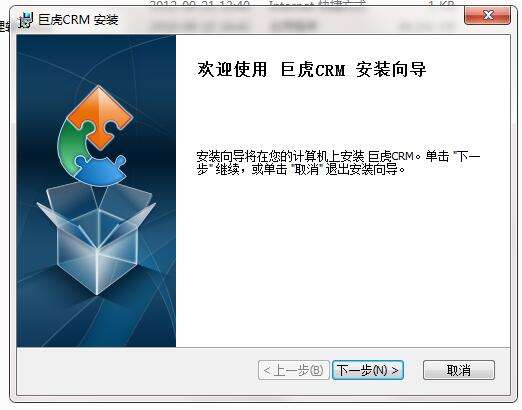The height and width of the screenshot is (410, 522).
Task: Click 欢迎使用 in the welcome heading
Action: click(232, 70)
